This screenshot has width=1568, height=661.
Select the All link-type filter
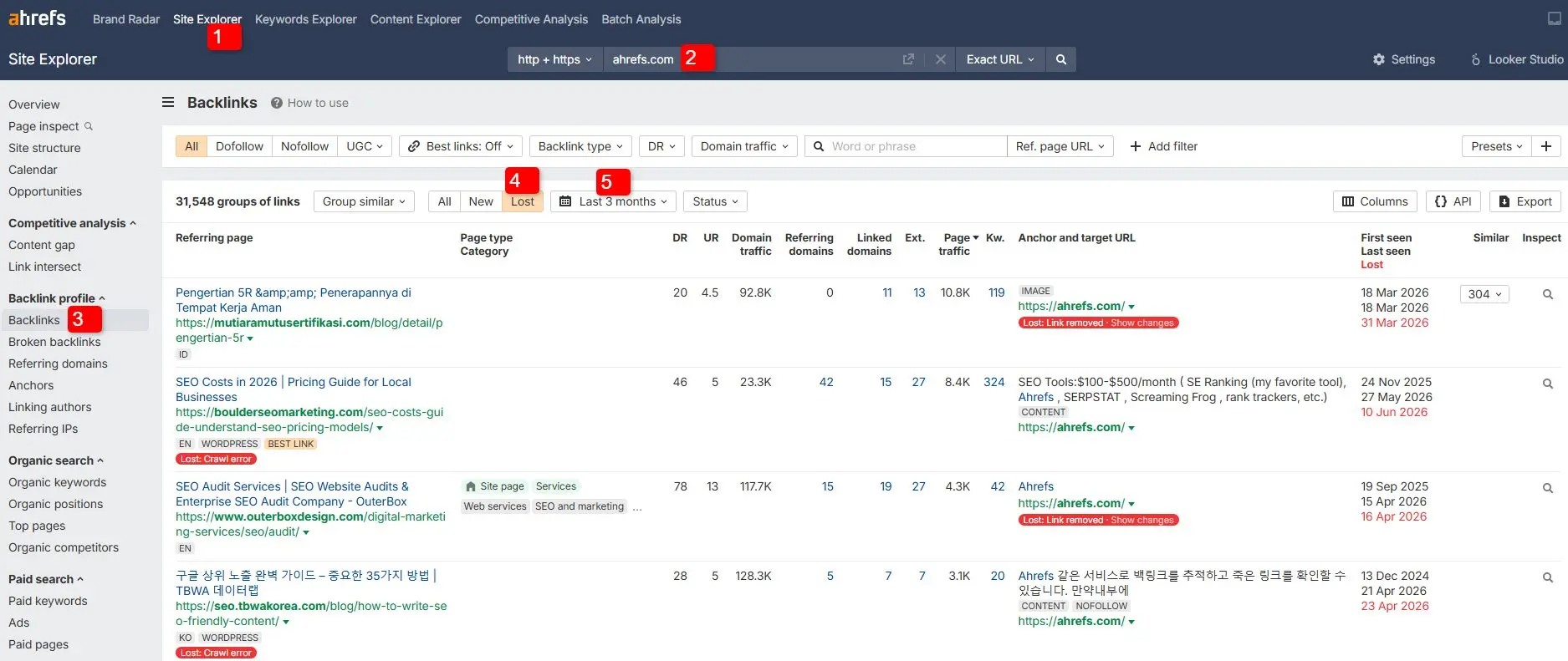pyautogui.click(x=192, y=146)
